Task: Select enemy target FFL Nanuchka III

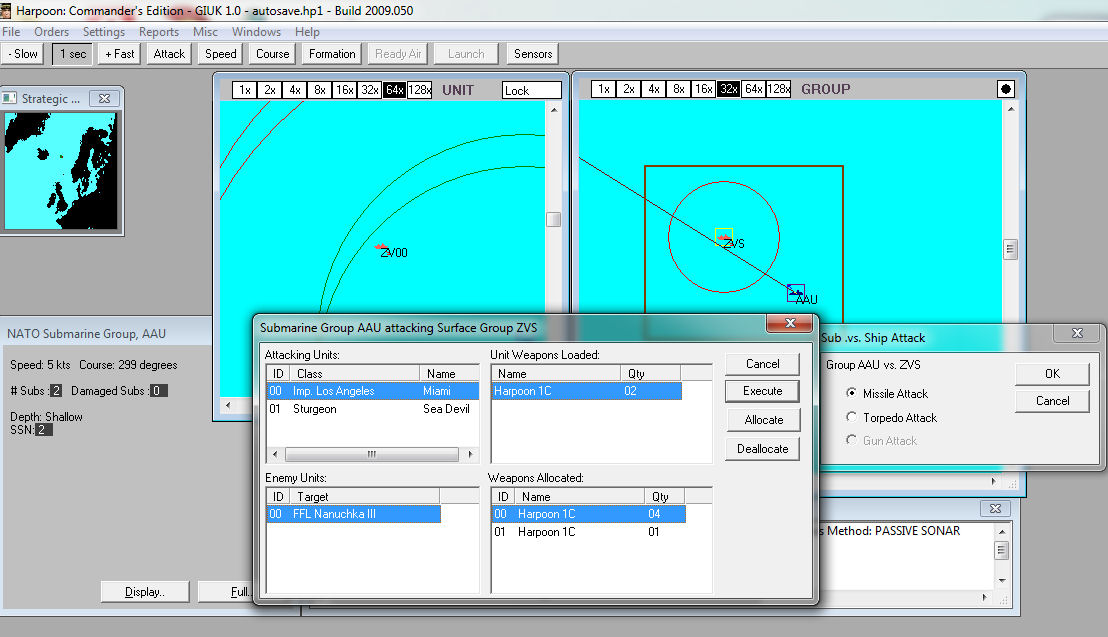Action: 353,514
